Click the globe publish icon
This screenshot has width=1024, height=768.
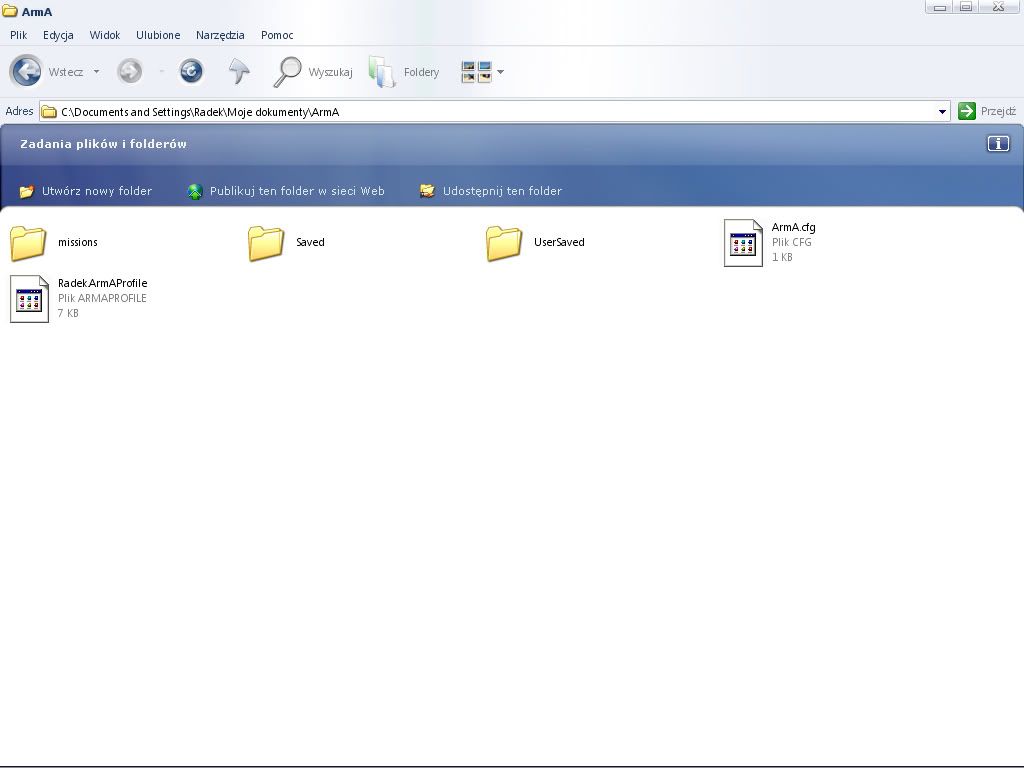click(x=195, y=191)
